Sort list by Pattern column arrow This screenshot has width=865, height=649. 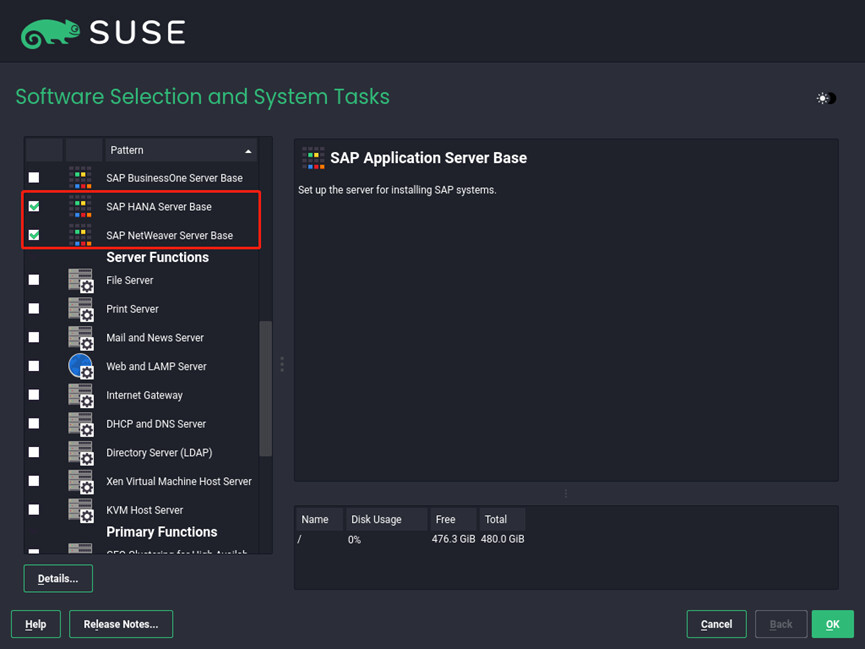[x=248, y=151]
